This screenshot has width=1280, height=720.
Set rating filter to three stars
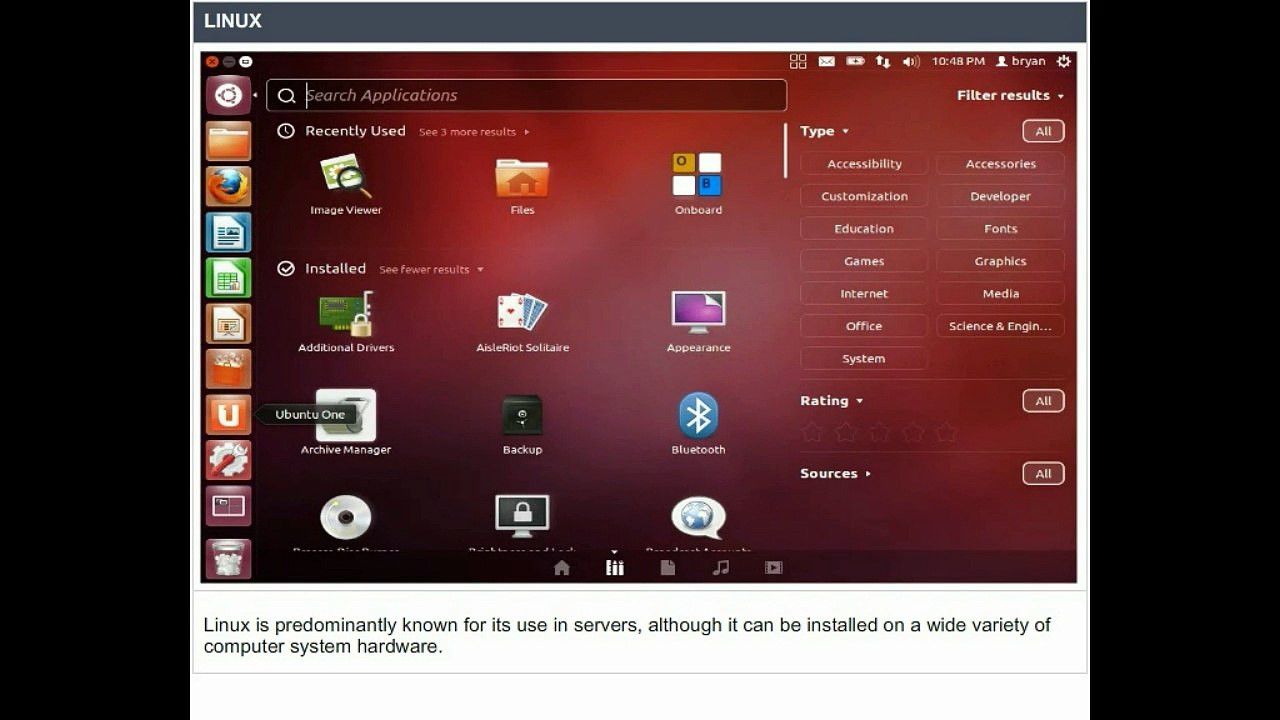coord(879,432)
